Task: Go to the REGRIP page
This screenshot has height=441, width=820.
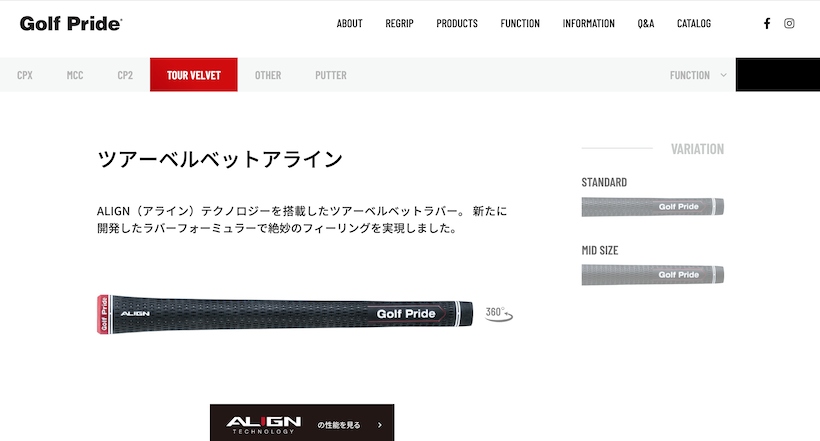Action: click(x=400, y=24)
